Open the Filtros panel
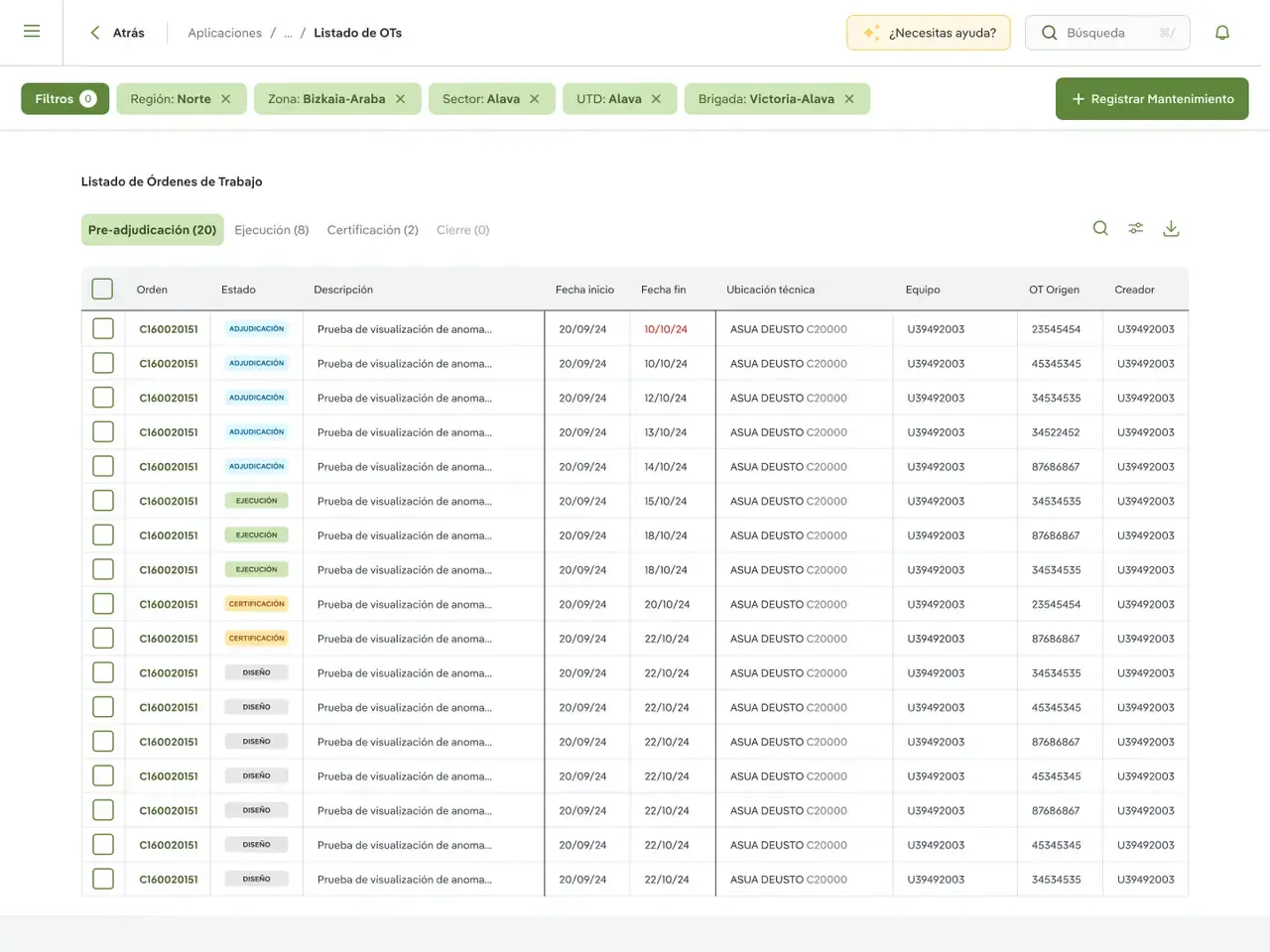 pyautogui.click(x=64, y=99)
